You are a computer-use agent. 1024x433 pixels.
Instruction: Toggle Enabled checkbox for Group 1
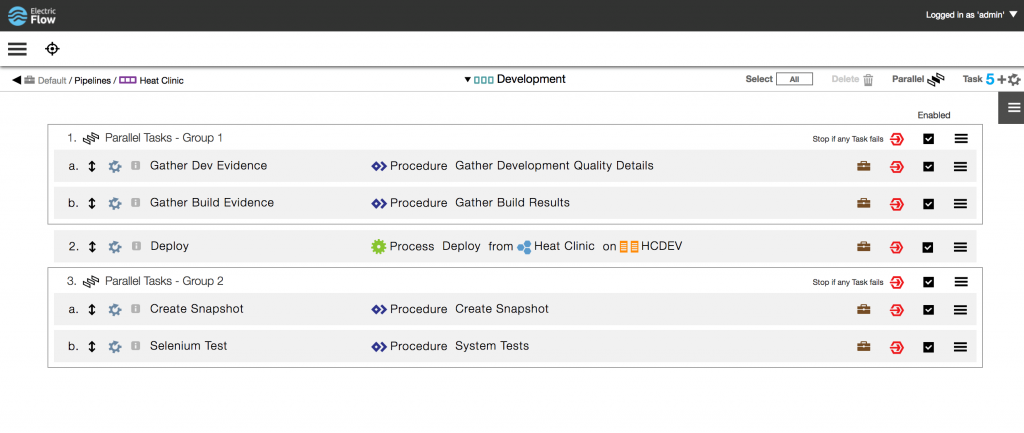(928, 138)
